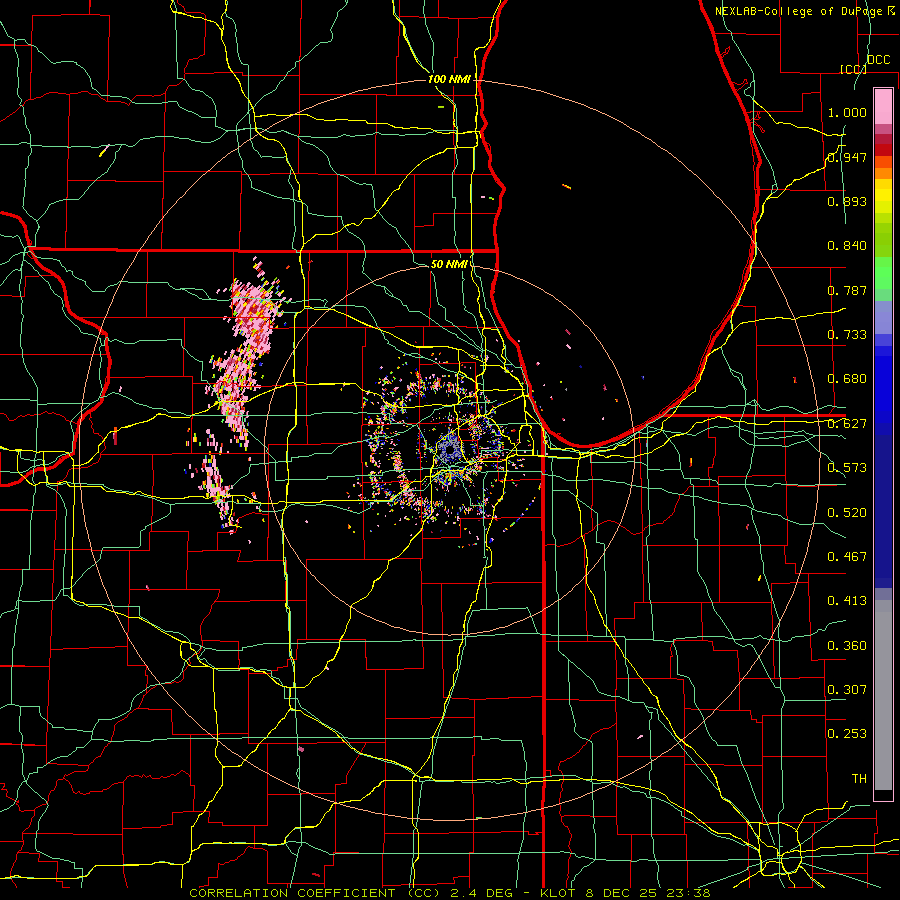This screenshot has width=900, height=900.
Task: Click the 0.520 scale value
Action: click(x=847, y=513)
